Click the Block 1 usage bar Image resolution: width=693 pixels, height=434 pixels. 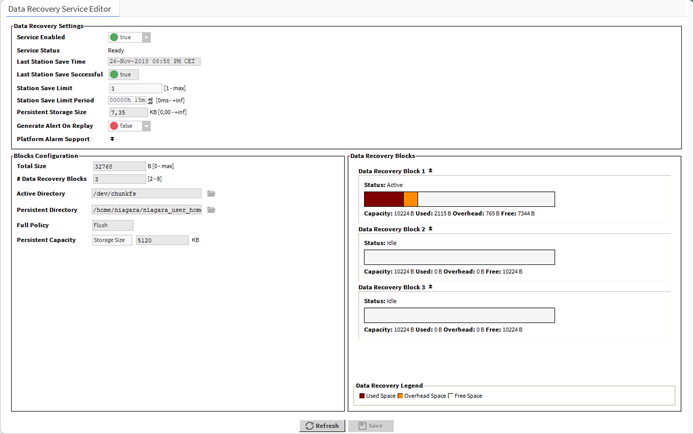coord(459,200)
